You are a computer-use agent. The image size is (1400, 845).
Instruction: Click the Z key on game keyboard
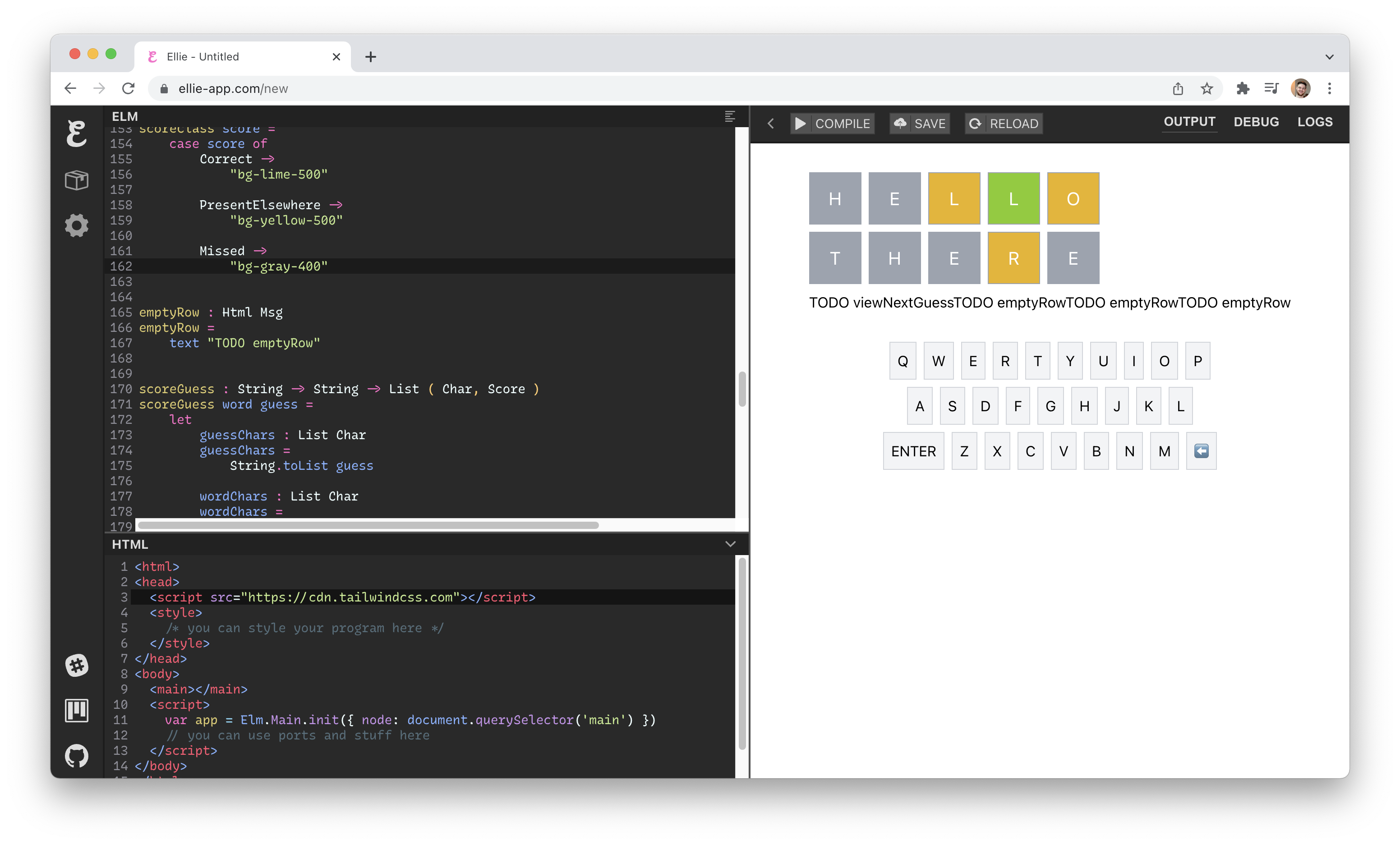964,451
